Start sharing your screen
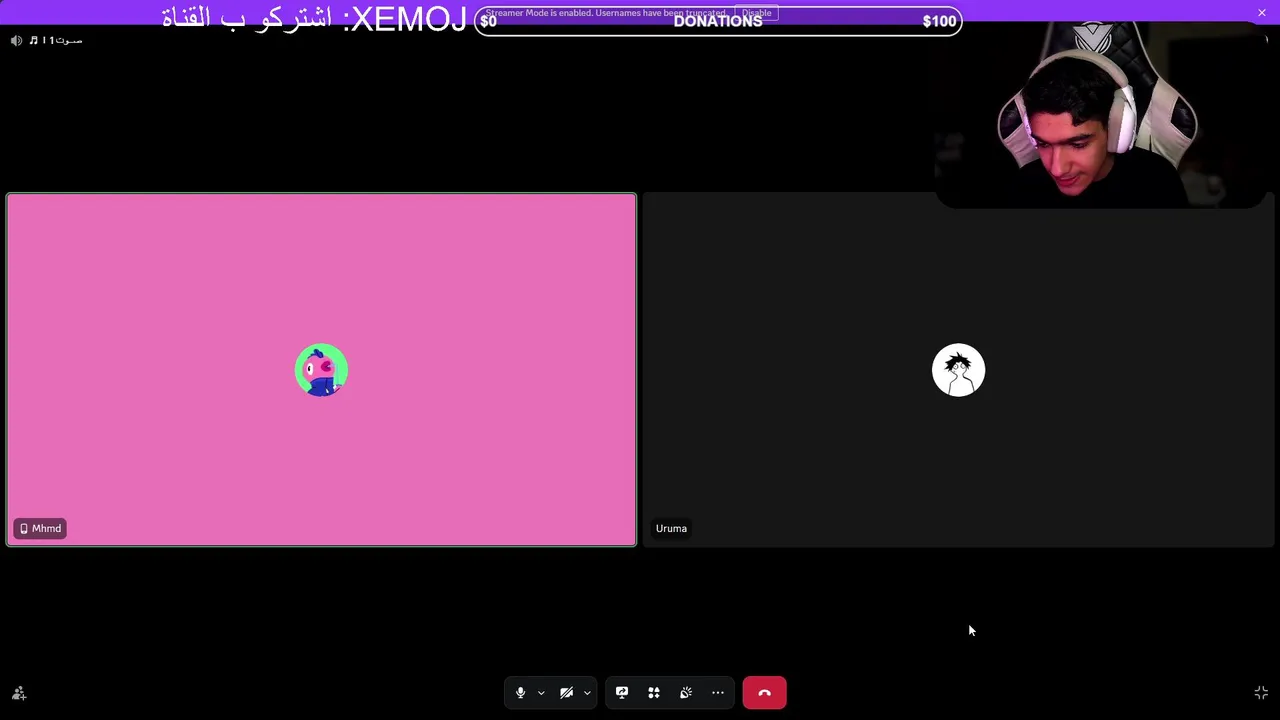This screenshot has height=720, width=1280. click(622, 693)
